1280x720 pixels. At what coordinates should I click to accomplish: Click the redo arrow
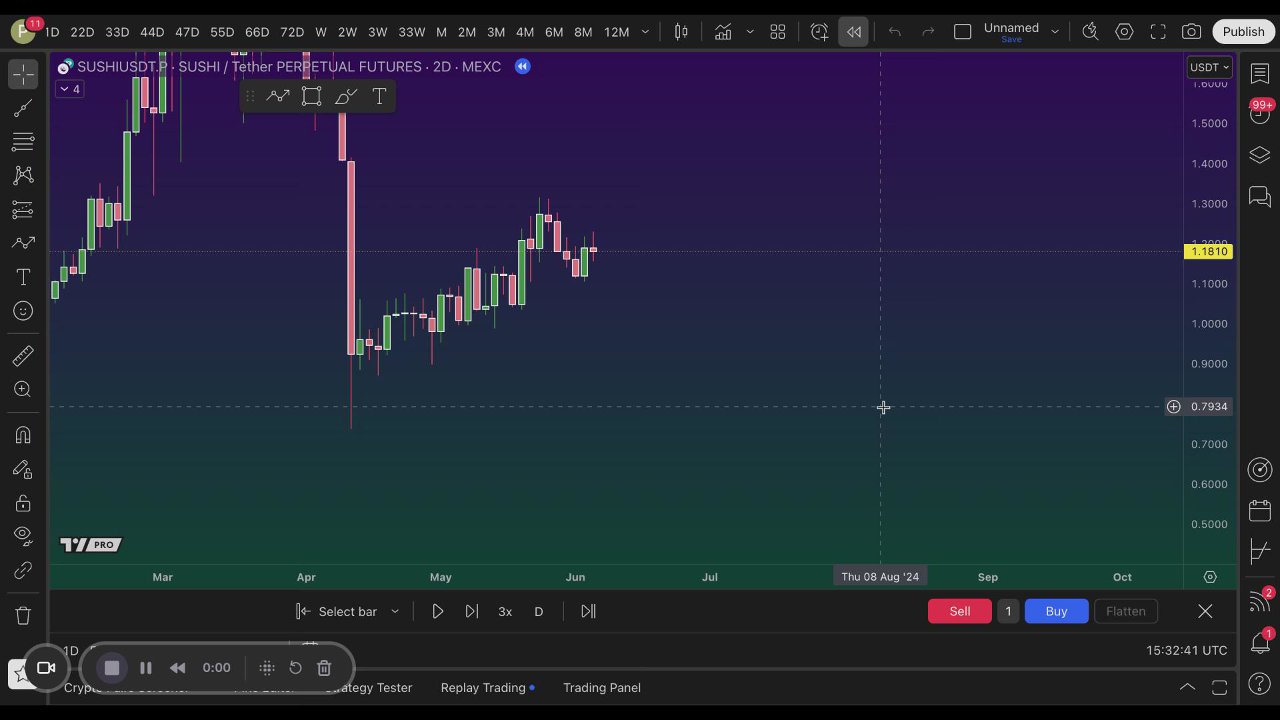928,32
